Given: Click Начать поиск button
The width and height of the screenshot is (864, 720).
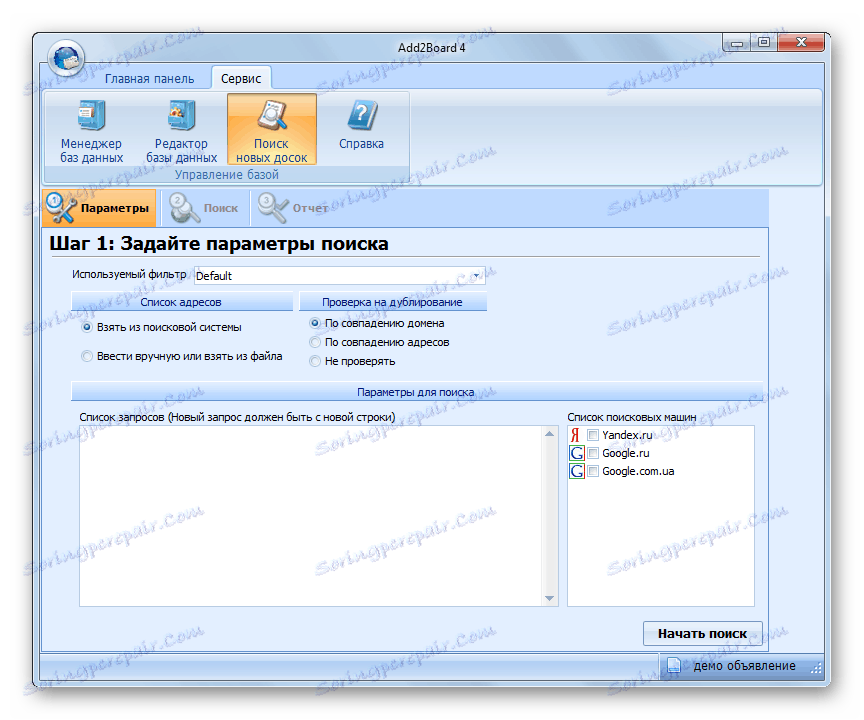Looking at the screenshot, I should 703,634.
